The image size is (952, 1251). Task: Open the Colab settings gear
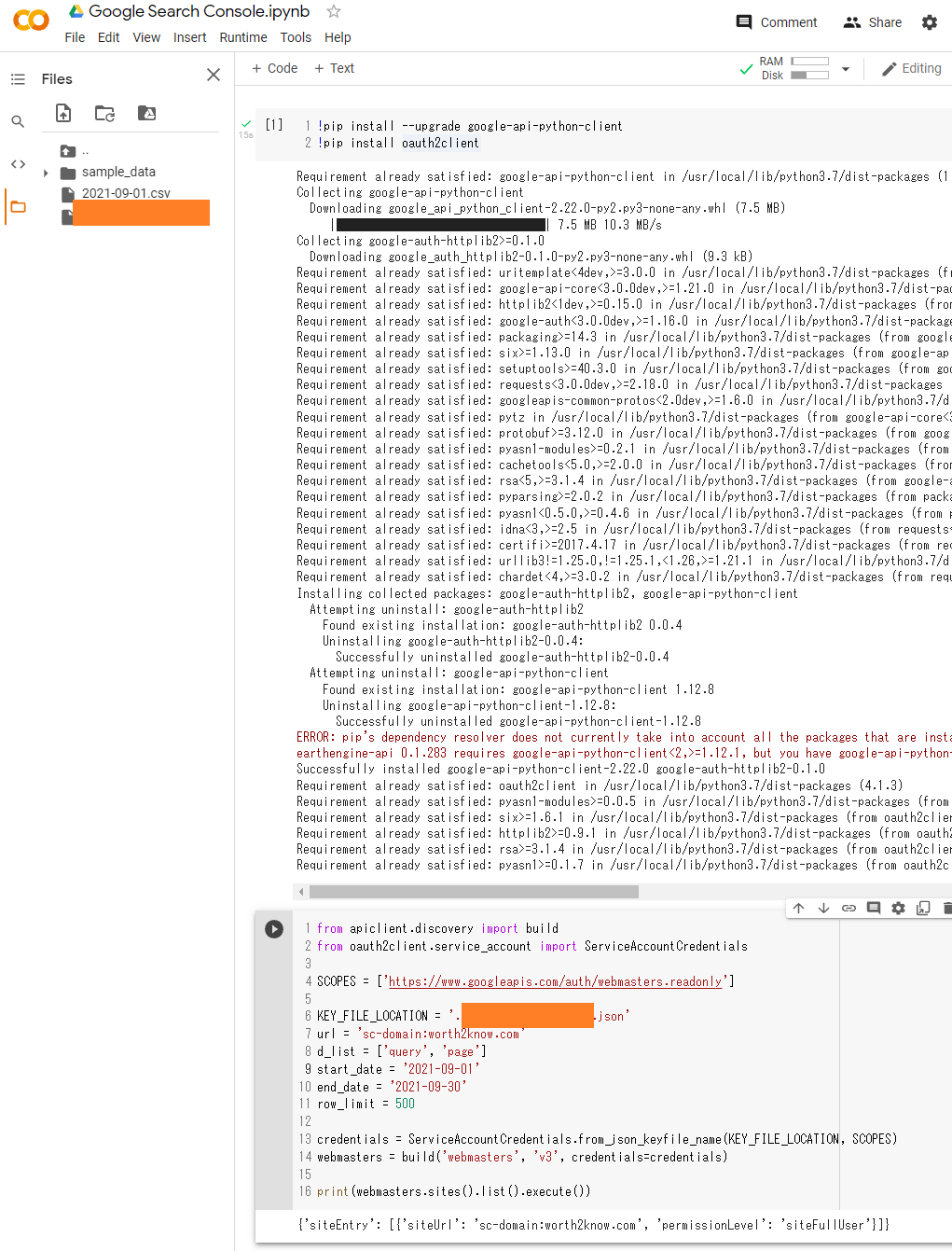(x=929, y=21)
